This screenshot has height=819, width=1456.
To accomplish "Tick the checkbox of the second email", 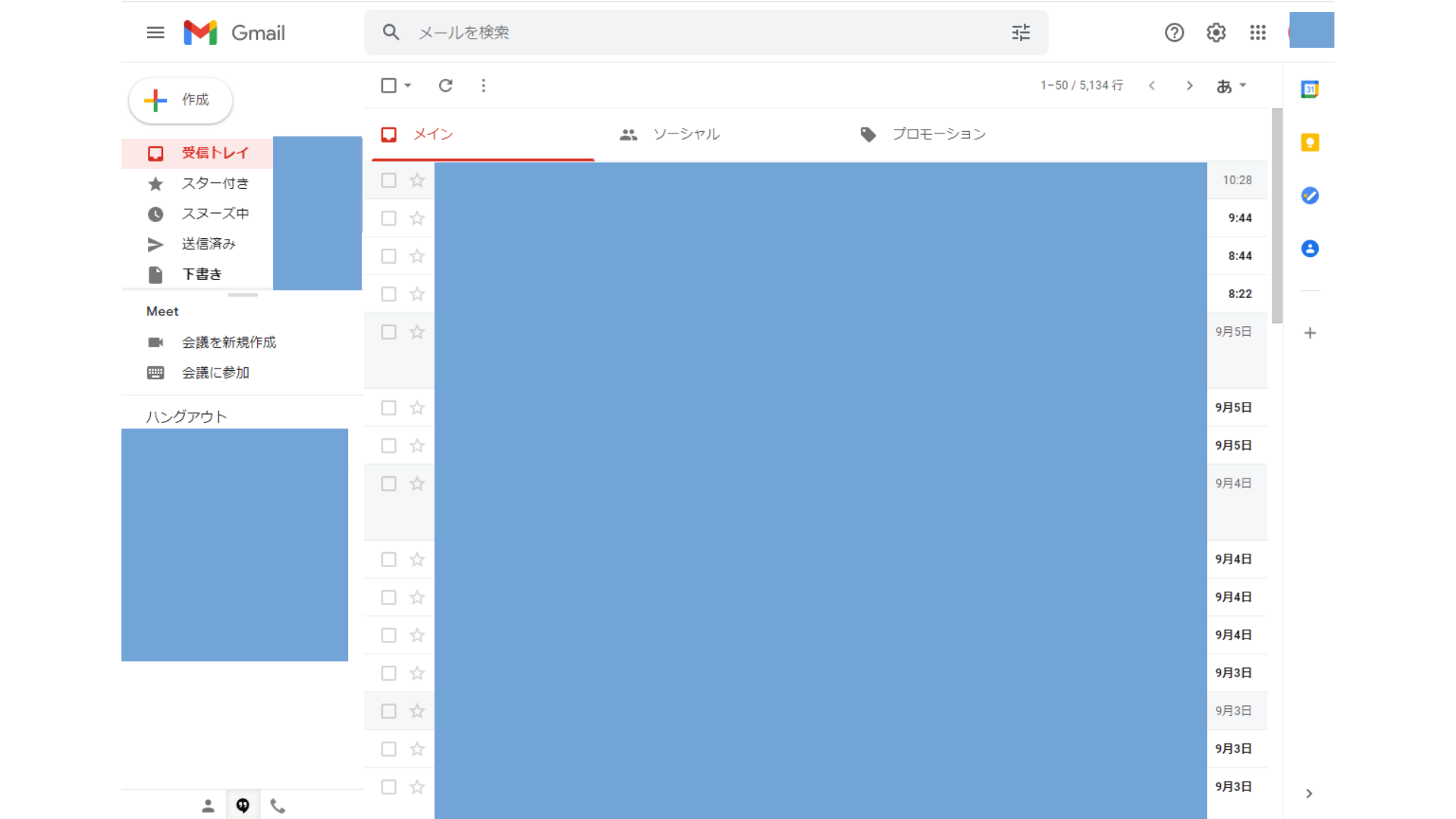I will coord(389,218).
